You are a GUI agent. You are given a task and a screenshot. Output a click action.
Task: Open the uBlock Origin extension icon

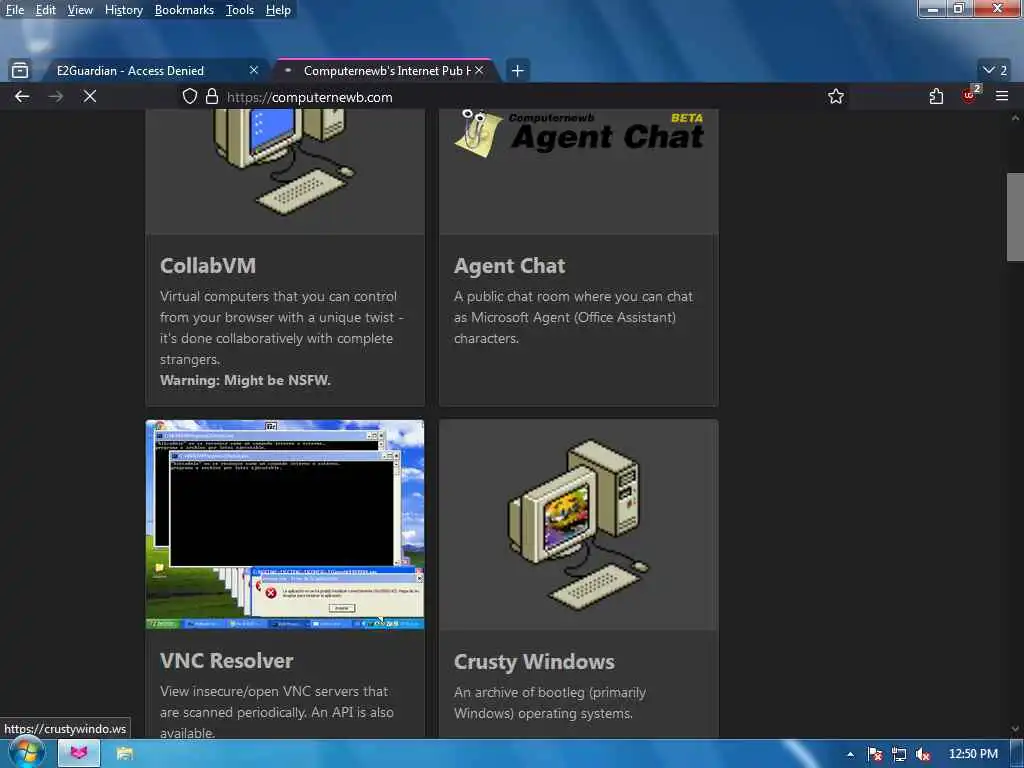(x=970, y=96)
